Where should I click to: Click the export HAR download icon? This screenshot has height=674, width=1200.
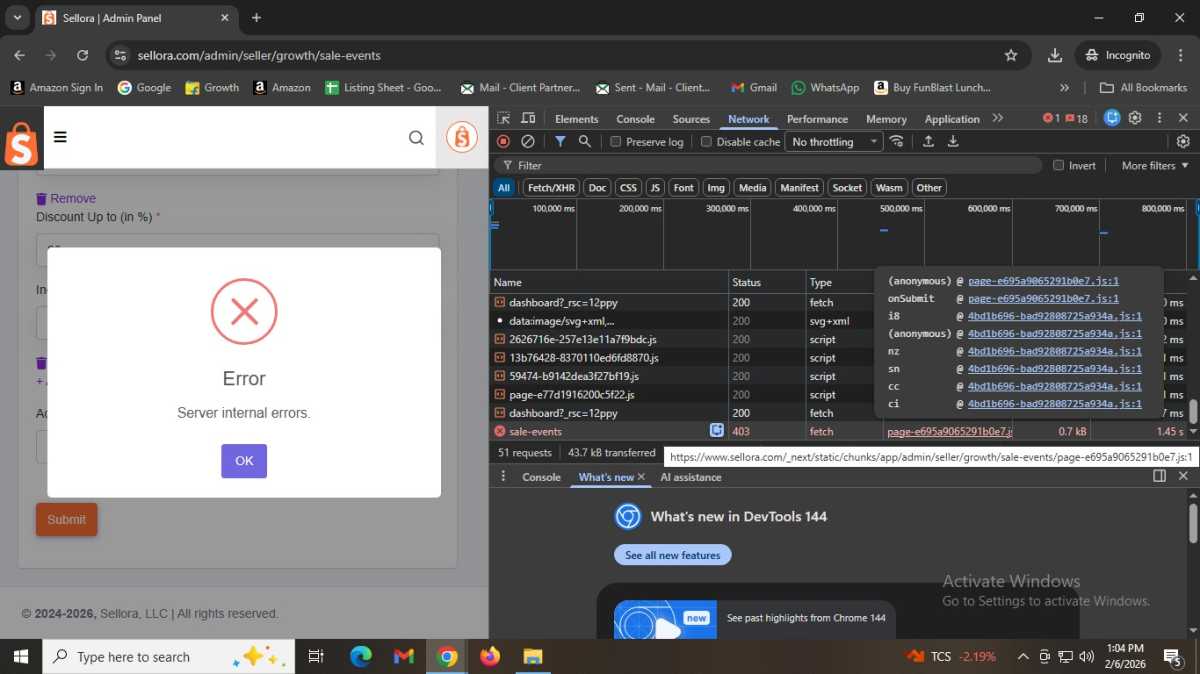click(953, 142)
